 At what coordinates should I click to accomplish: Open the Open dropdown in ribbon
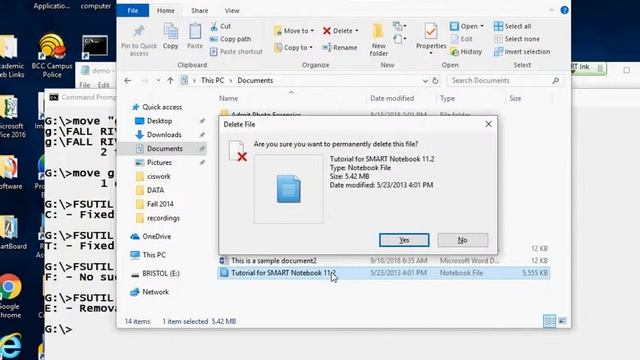click(x=467, y=26)
